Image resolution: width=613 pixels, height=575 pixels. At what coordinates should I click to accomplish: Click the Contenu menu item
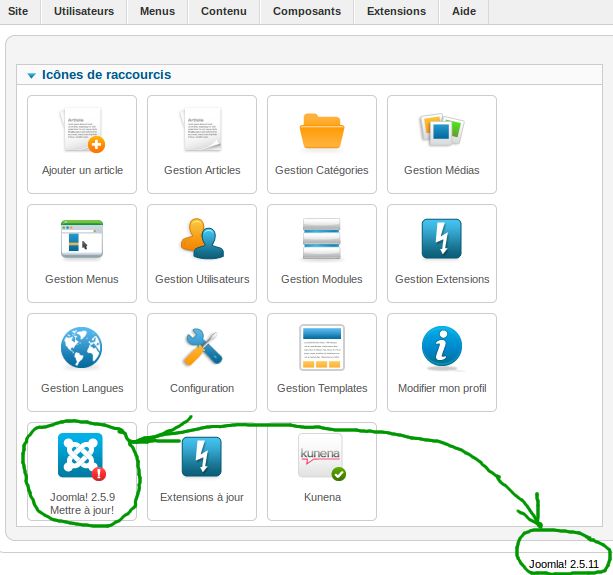[224, 12]
